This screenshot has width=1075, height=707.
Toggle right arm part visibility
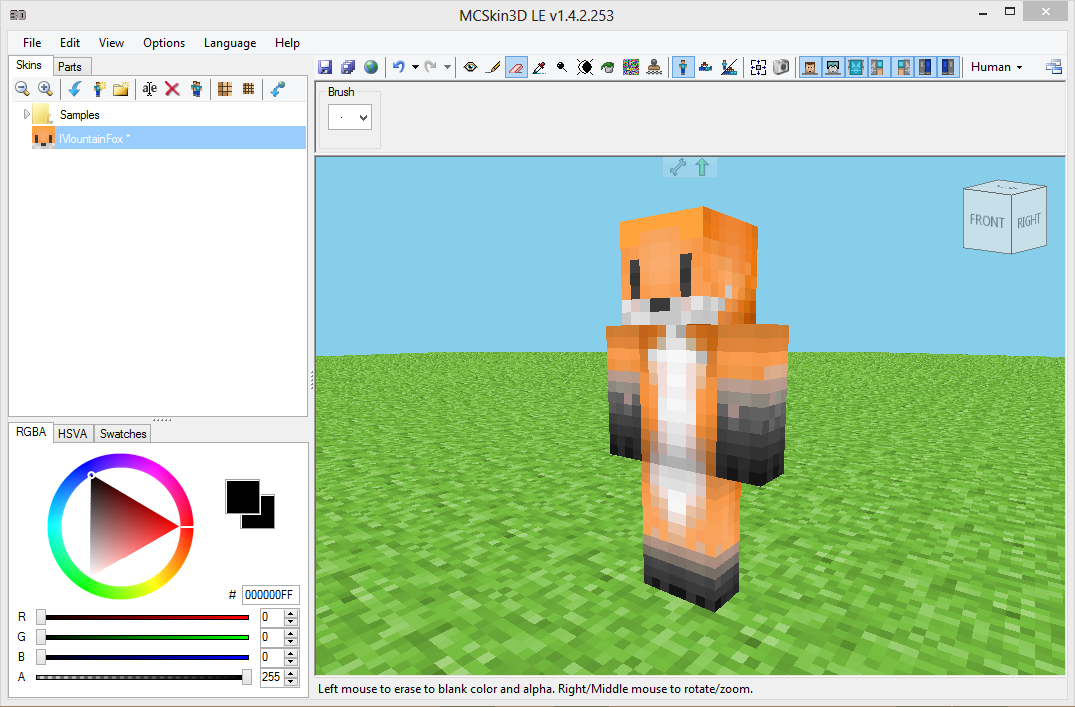903,67
